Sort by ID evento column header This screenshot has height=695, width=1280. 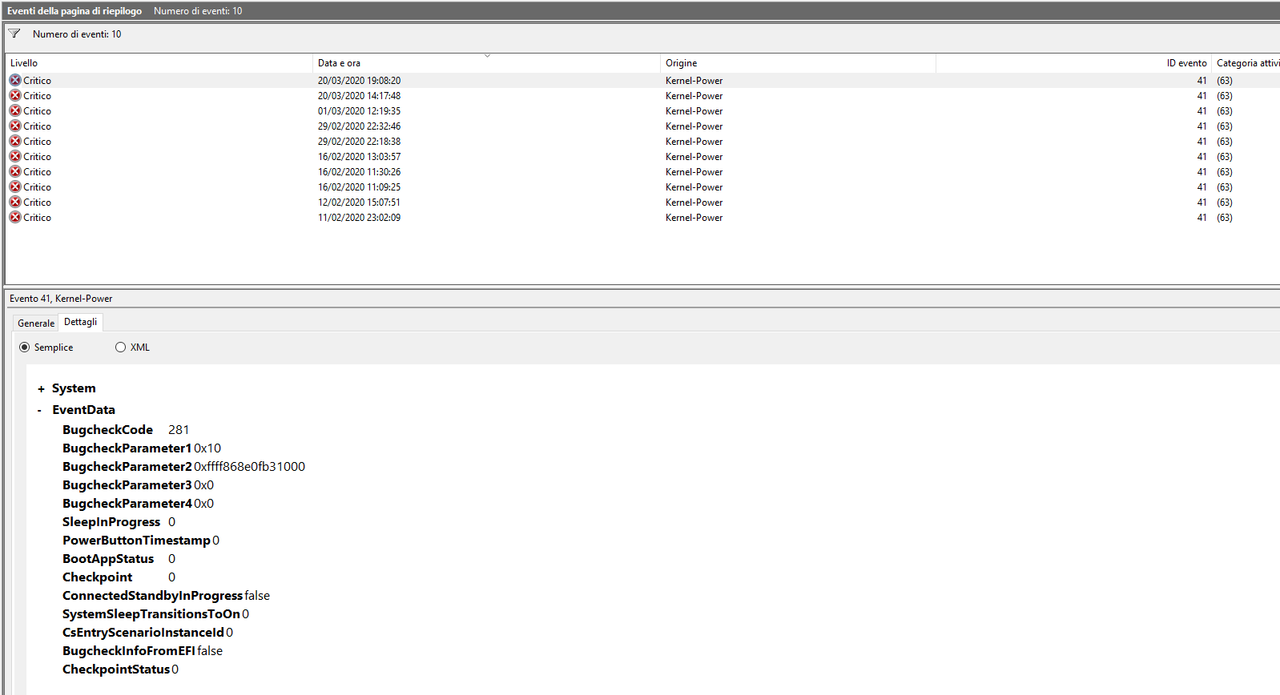(x=1073, y=63)
